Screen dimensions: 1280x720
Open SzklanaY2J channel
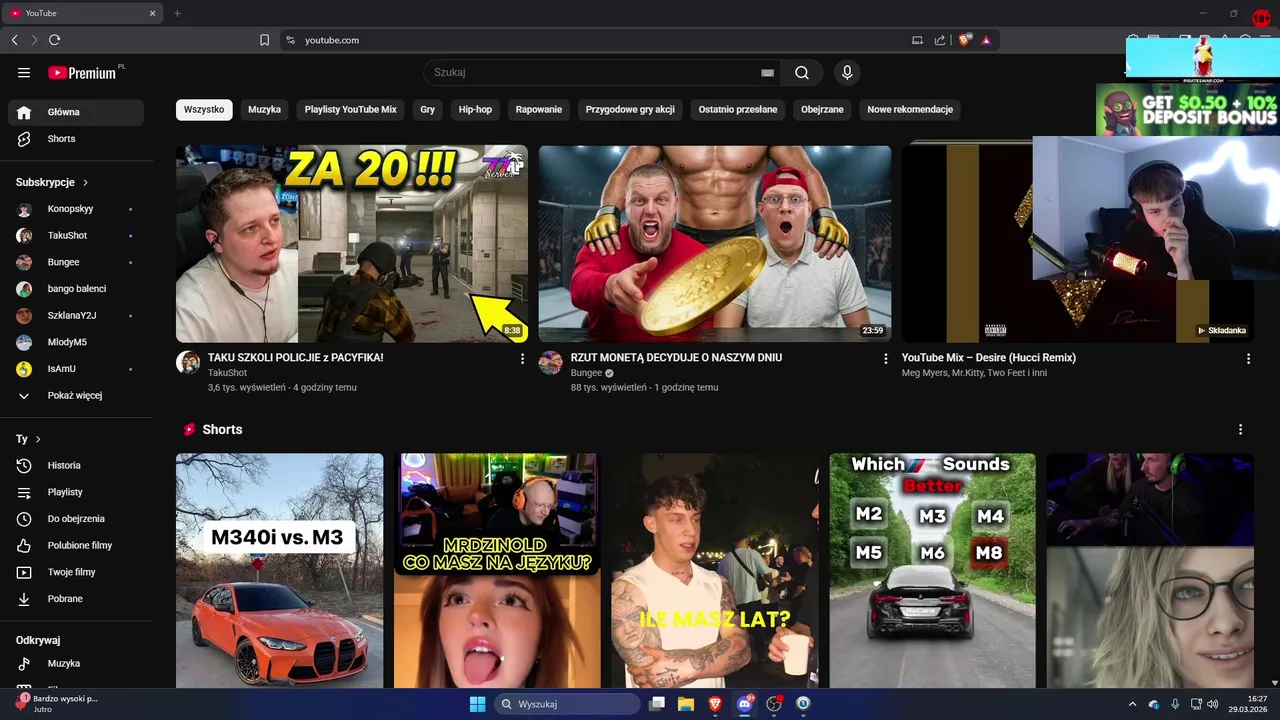click(x=76, y=315)
